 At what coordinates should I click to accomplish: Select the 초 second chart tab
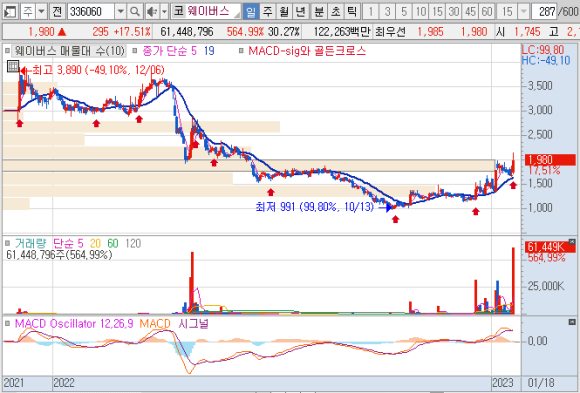(335, 11)
